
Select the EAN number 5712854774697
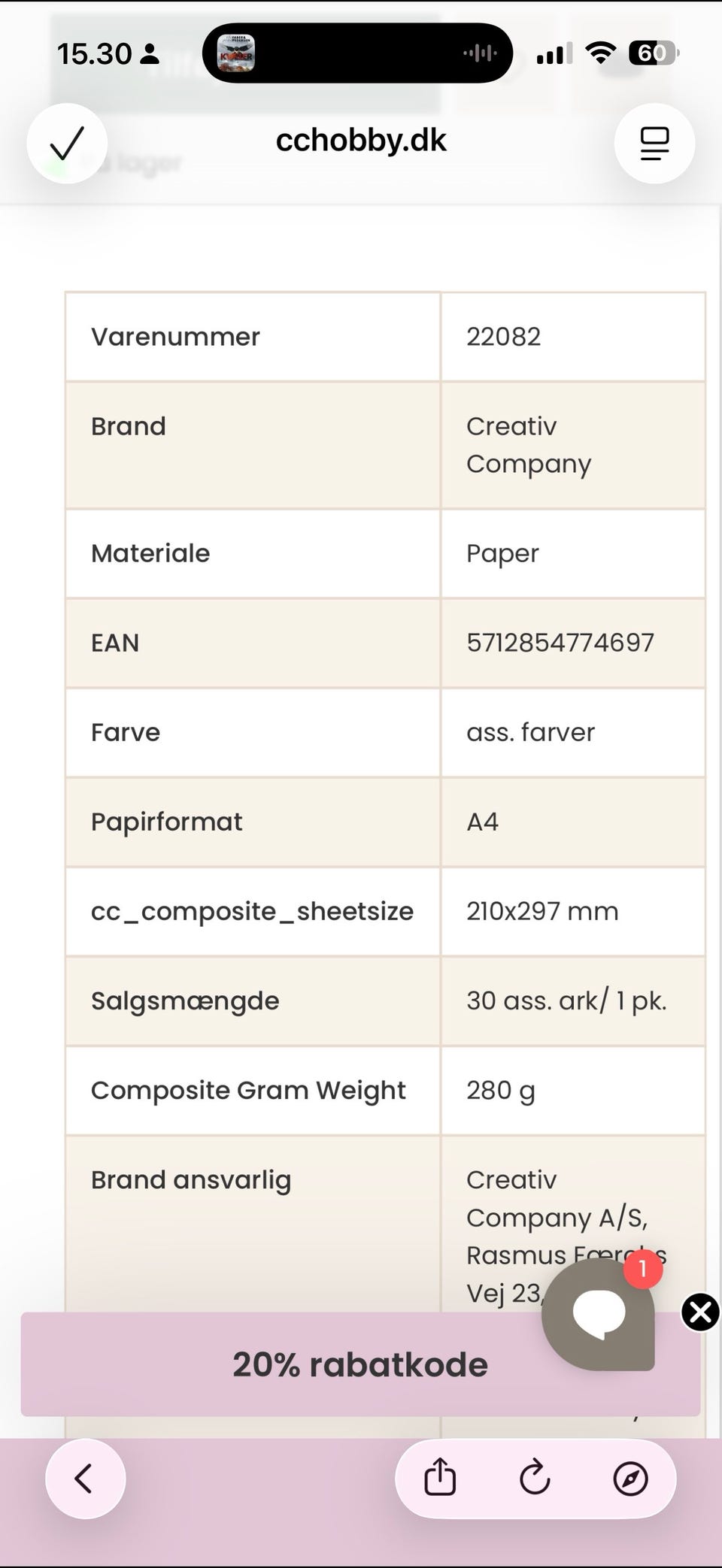click(560, 643)
